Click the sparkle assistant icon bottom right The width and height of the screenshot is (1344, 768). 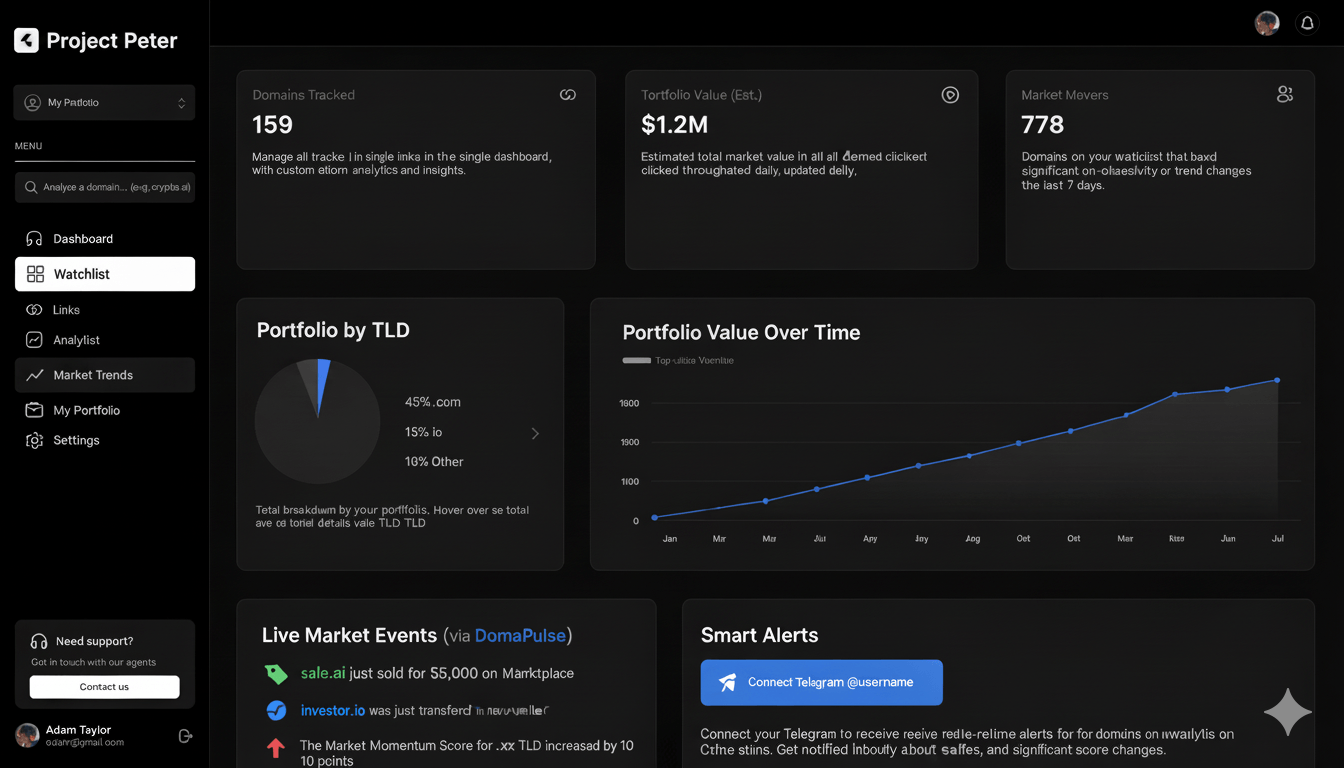(x=1287, y=712)
